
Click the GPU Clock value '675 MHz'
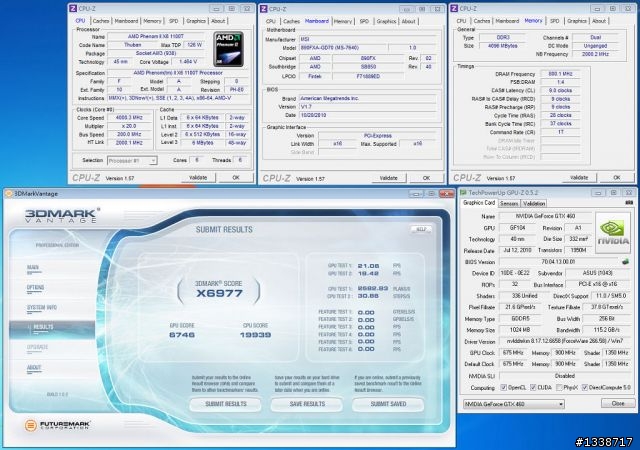point(513,353)
